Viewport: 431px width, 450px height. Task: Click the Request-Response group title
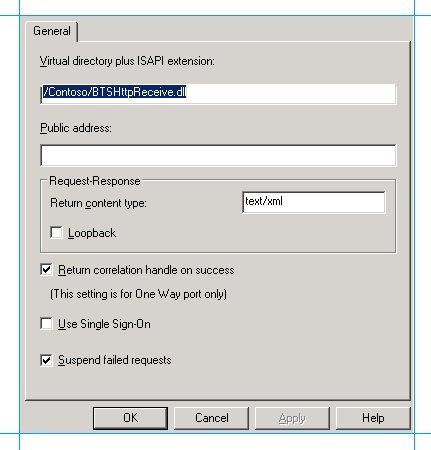tap(95, 181)
